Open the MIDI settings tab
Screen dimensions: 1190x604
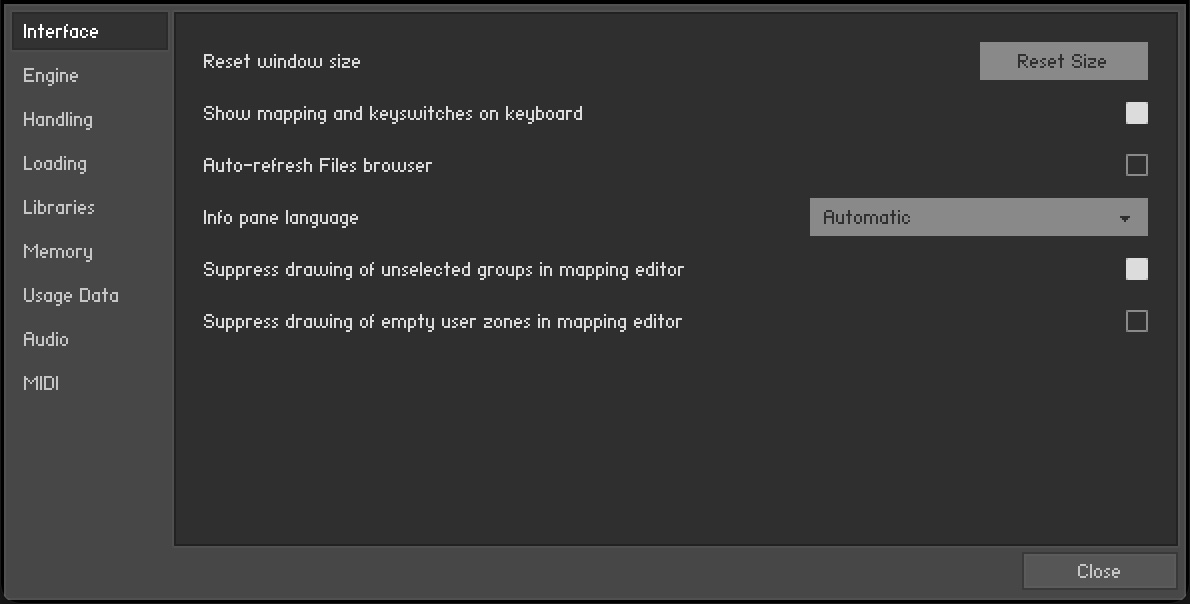pos(41,384)
